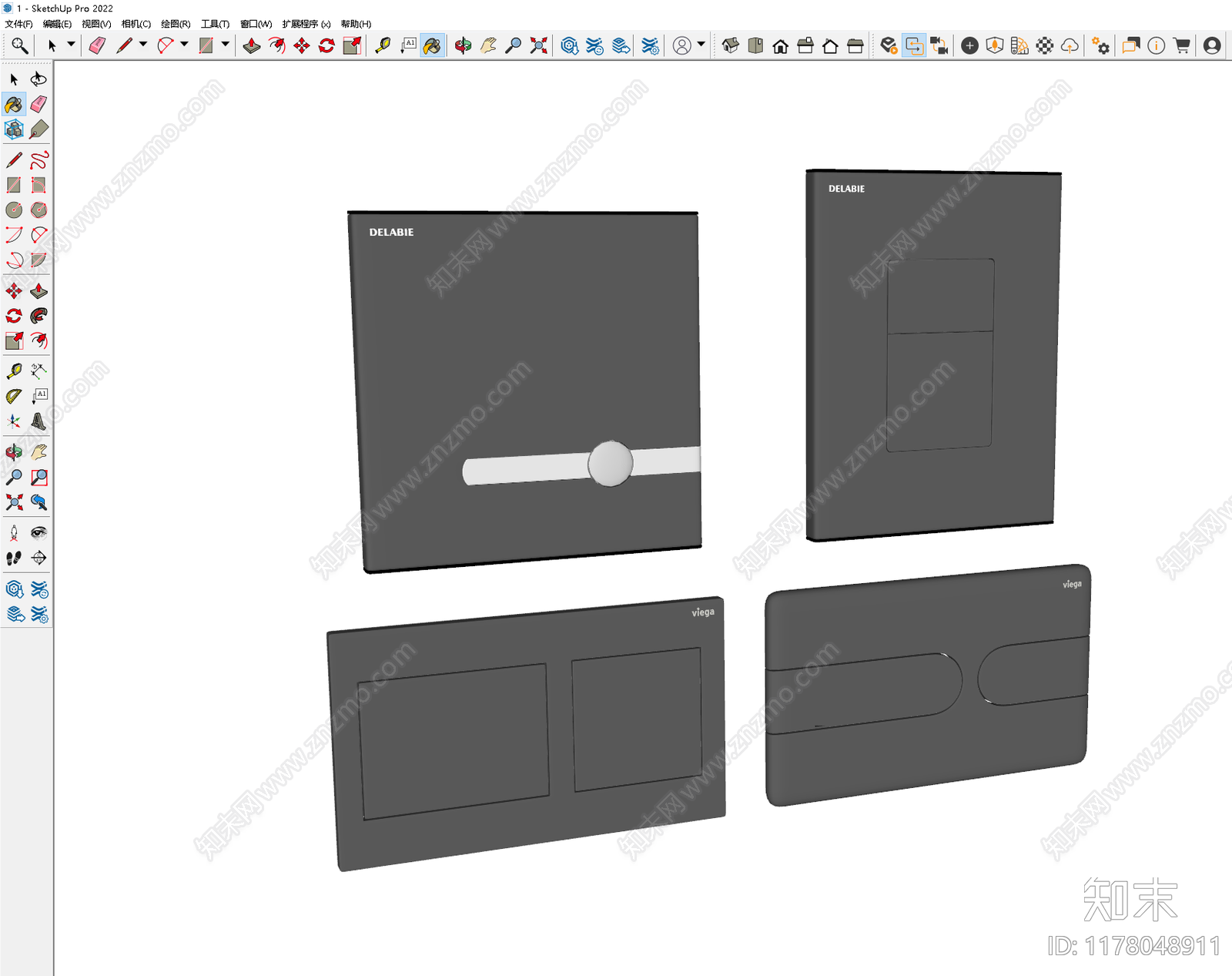Screen dimensions: 1232x976
Task: Select the Lasso select tool in side toolbar
Action: [38, 79]
